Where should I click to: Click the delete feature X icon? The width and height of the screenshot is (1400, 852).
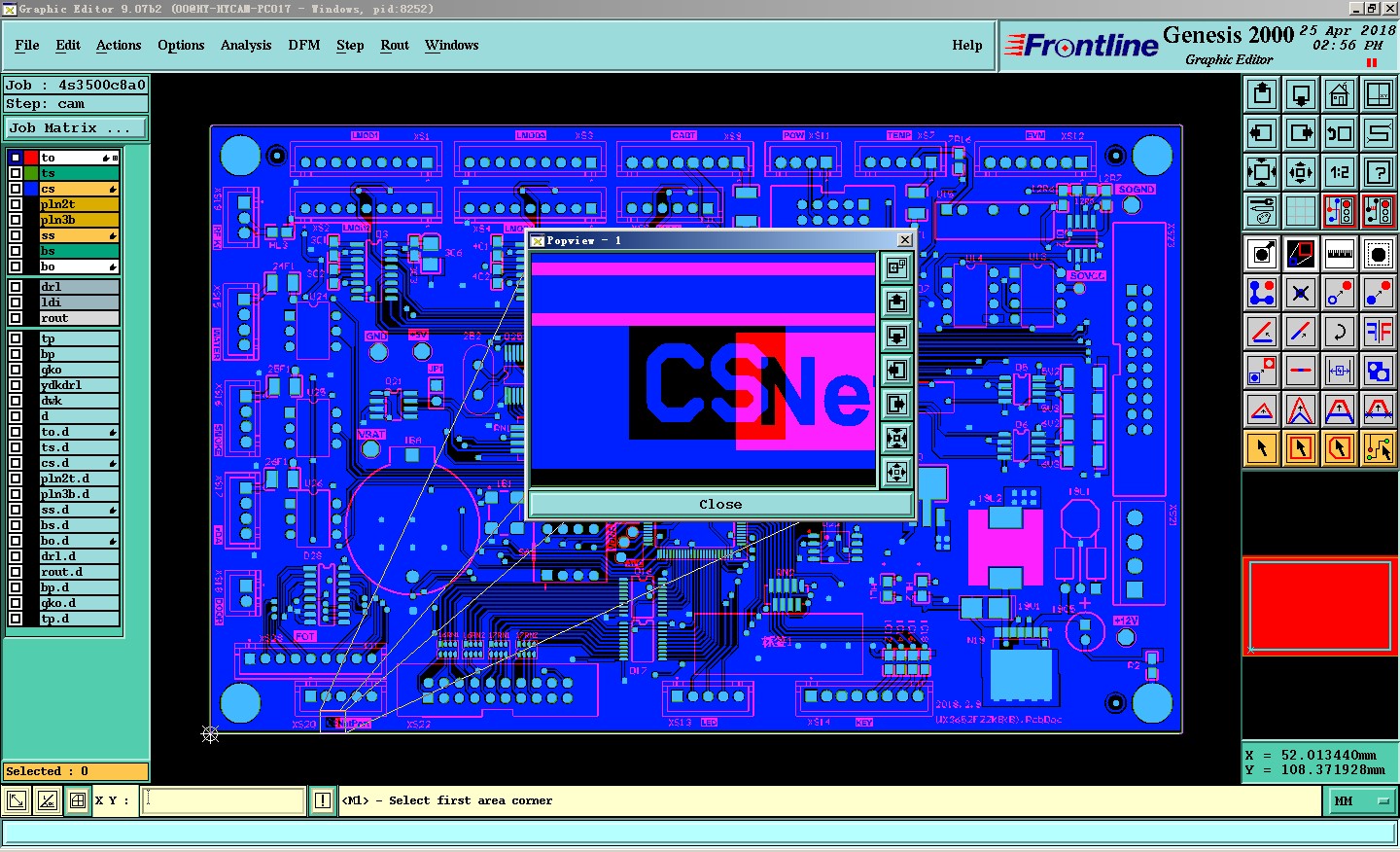pos(1301,293)
